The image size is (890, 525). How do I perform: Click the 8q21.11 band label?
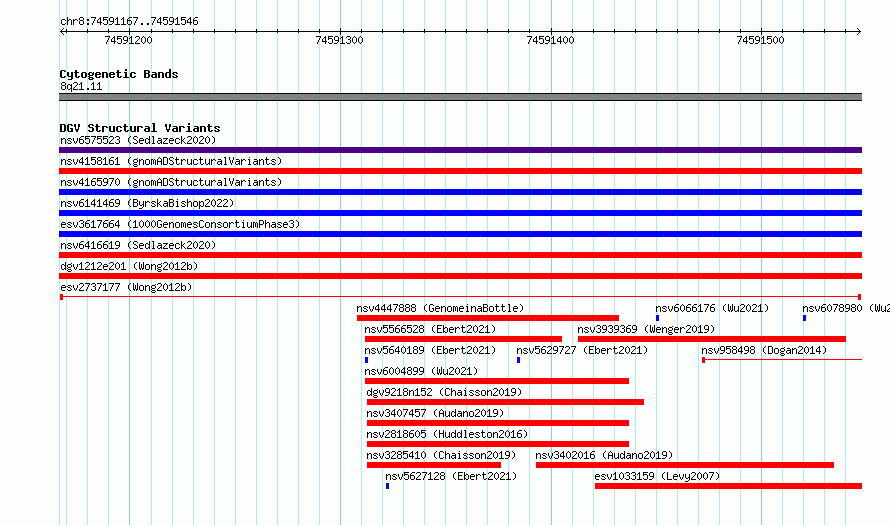click(81, 86)
